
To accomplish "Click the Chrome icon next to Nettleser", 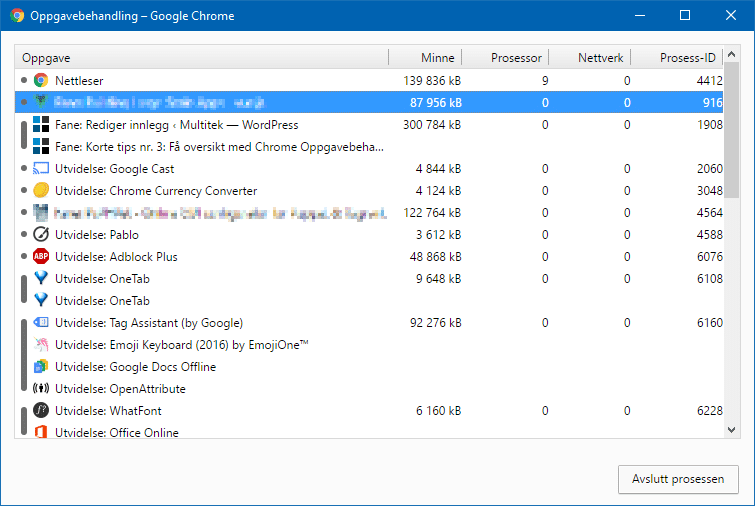I will pos(41,80).
